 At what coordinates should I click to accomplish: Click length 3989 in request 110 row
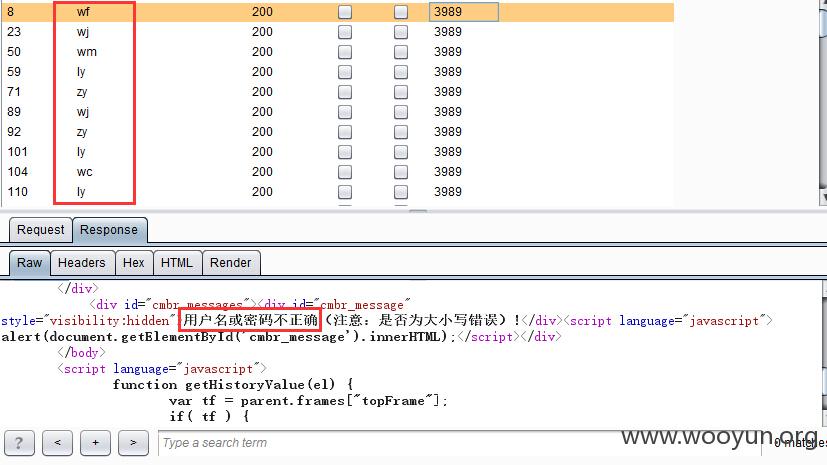[x=448, y=192]
